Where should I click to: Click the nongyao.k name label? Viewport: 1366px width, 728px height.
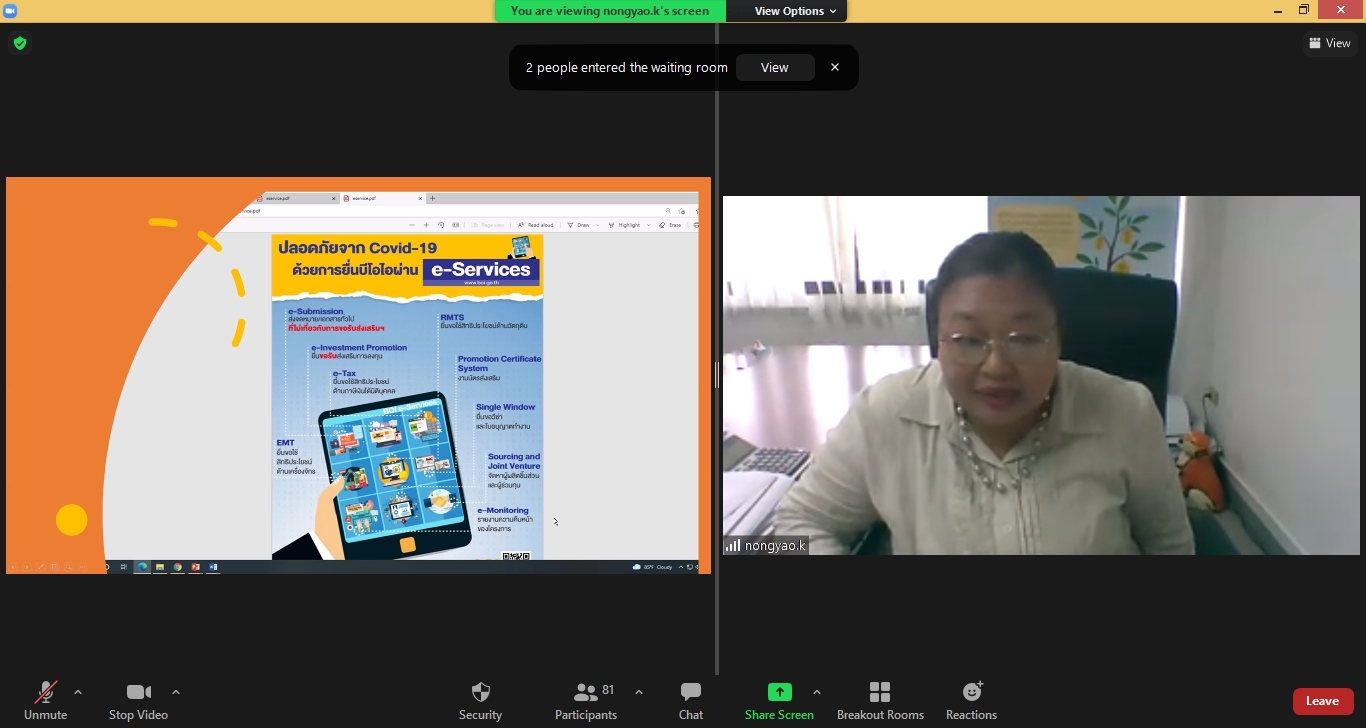[x=766, y=546]
